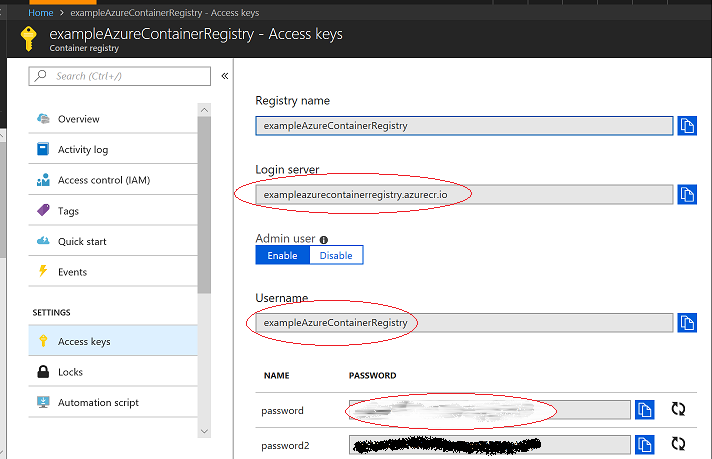Click the NAME column header
The image size is (712, 459).
(x=277, y=375)
